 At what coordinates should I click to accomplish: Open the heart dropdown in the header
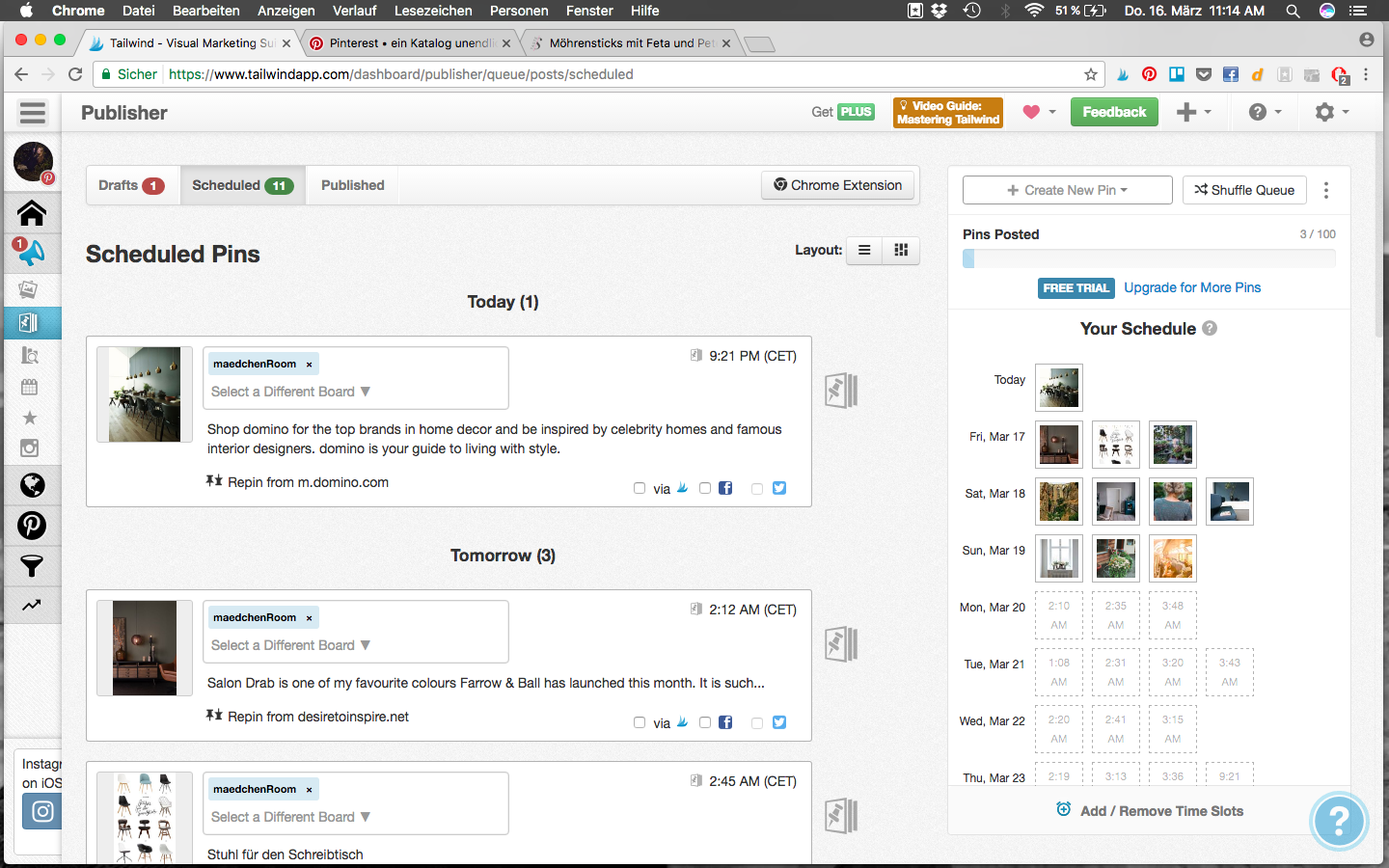pos(1039,112)
